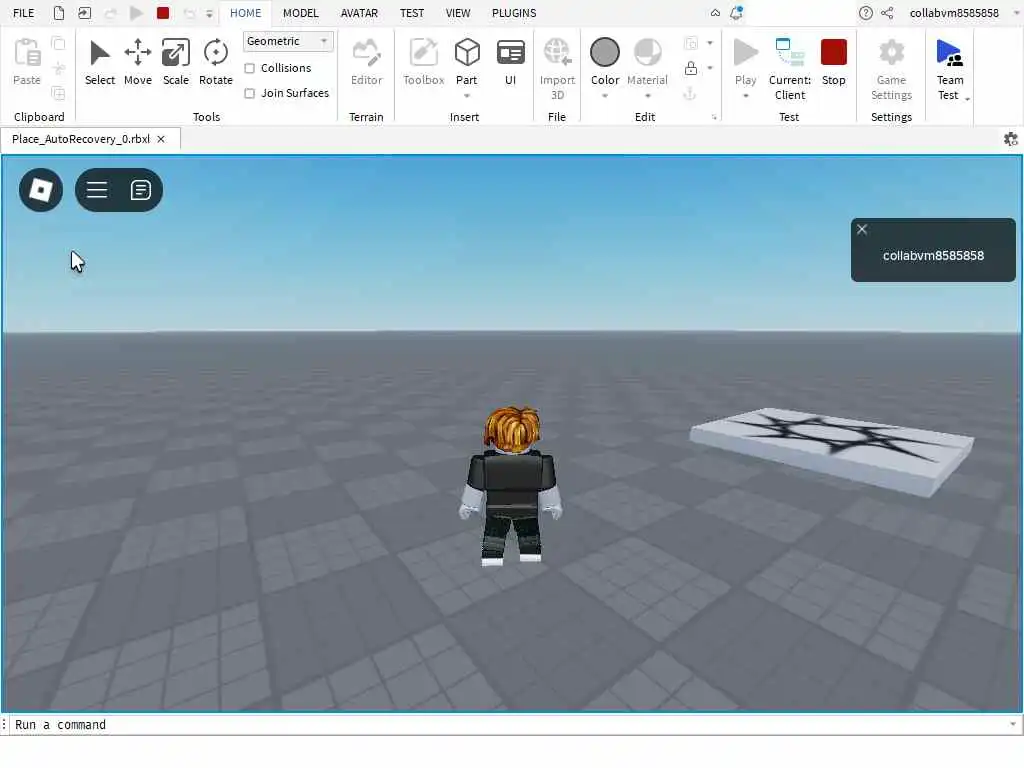This screenshot has width=1024, height=768.
Task: Pick the Rotate tool
Action: coord(216,62)
